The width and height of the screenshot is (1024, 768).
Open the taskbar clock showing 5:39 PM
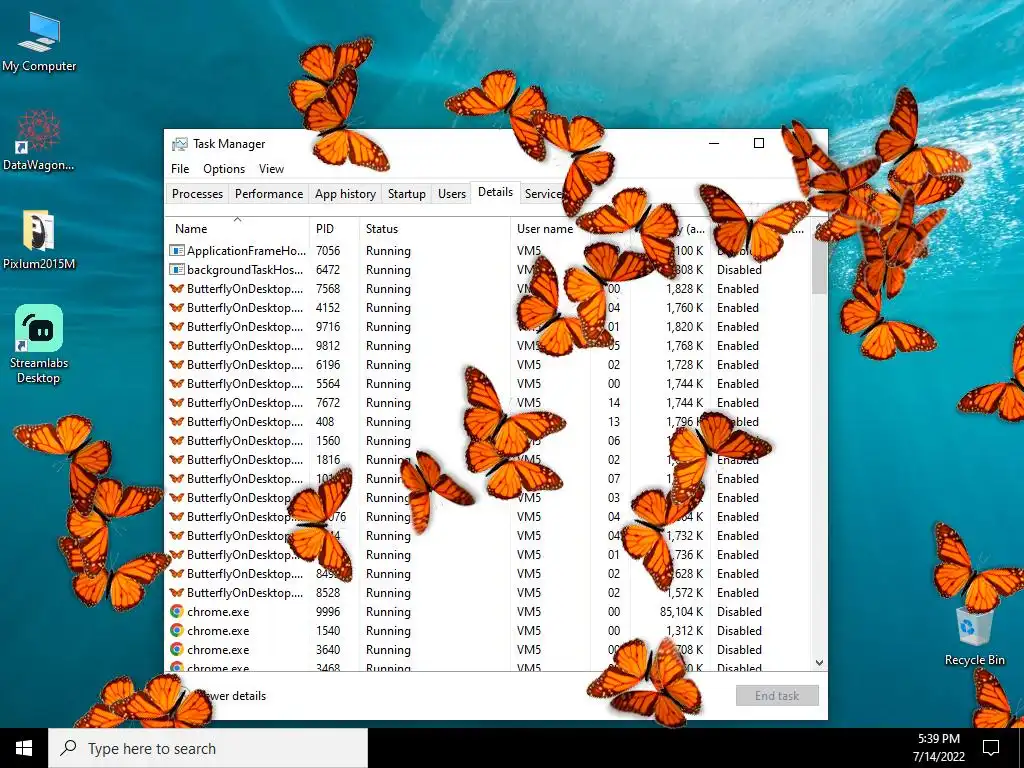pos(938,748)
